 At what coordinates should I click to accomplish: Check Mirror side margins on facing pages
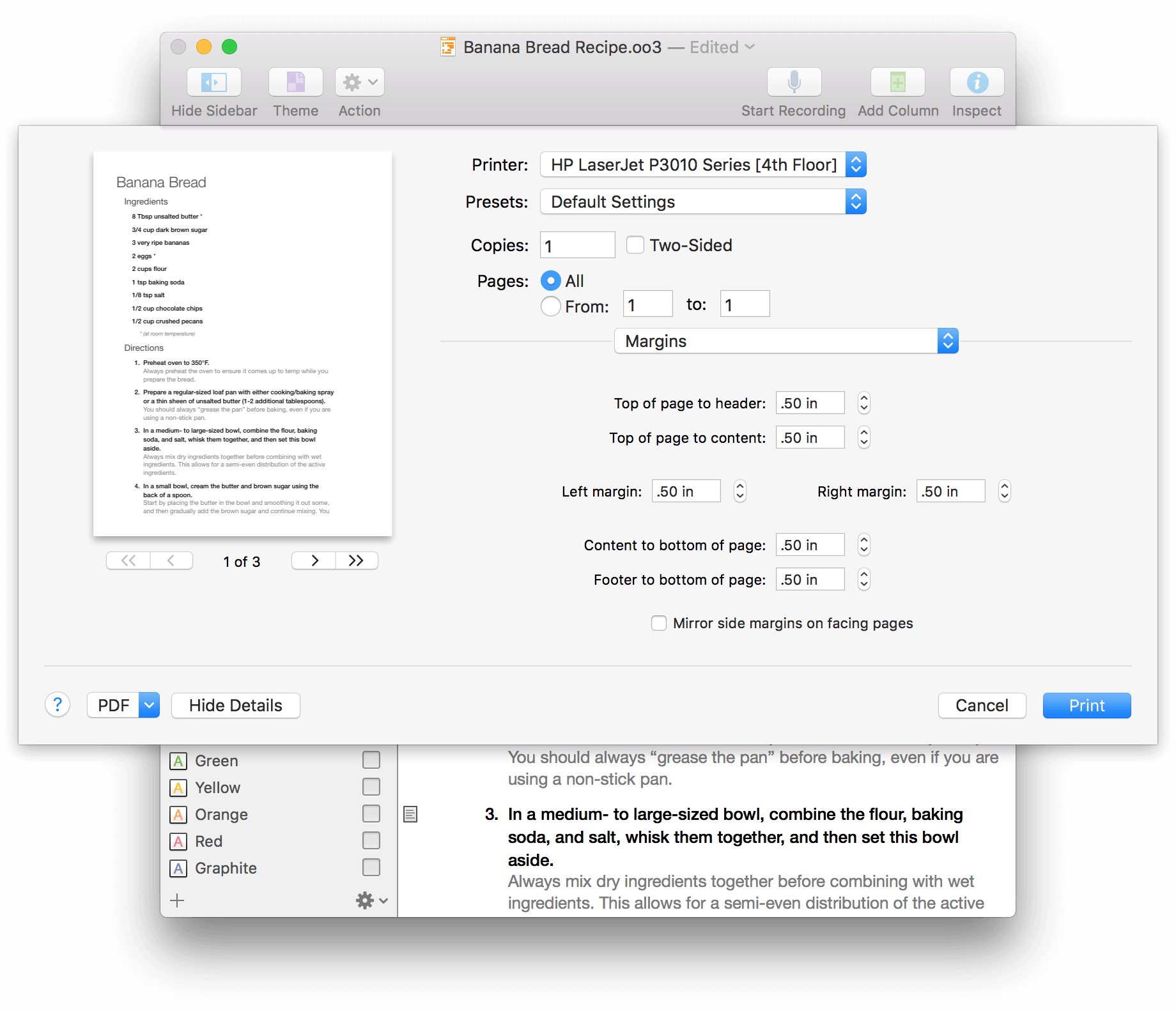pos(658,623)
